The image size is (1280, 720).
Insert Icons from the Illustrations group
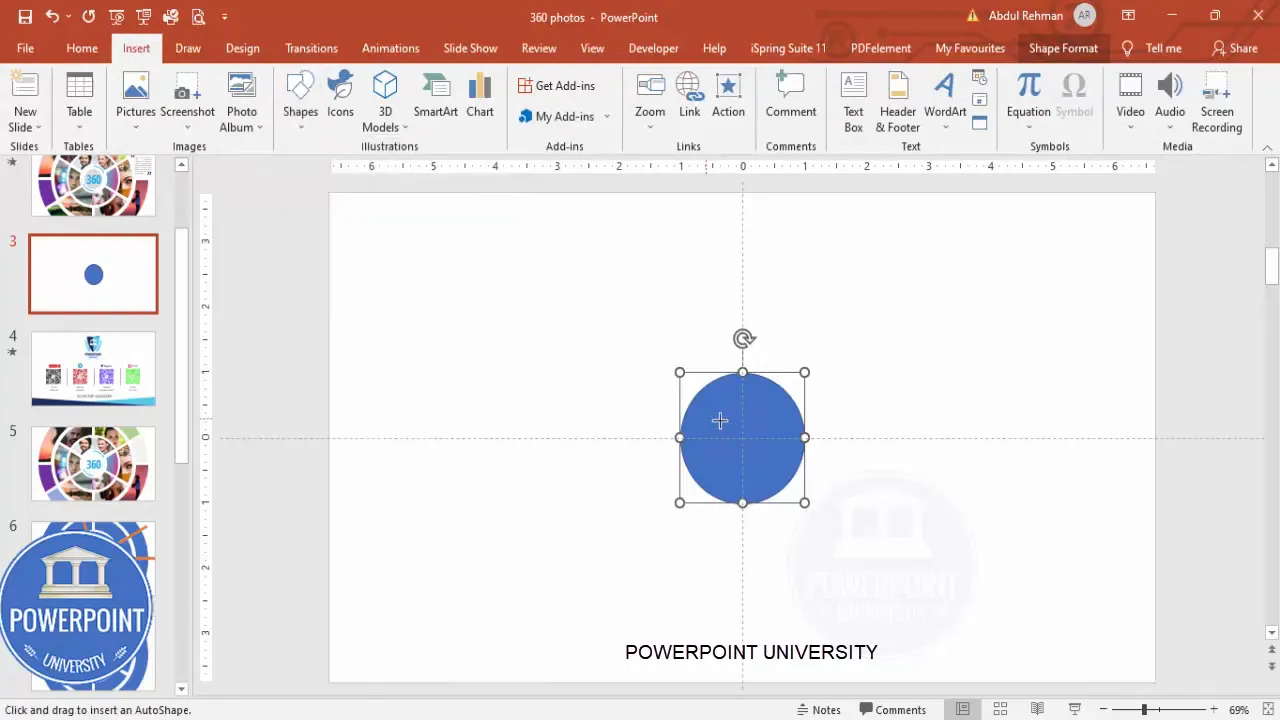click(x=340, y=96)
